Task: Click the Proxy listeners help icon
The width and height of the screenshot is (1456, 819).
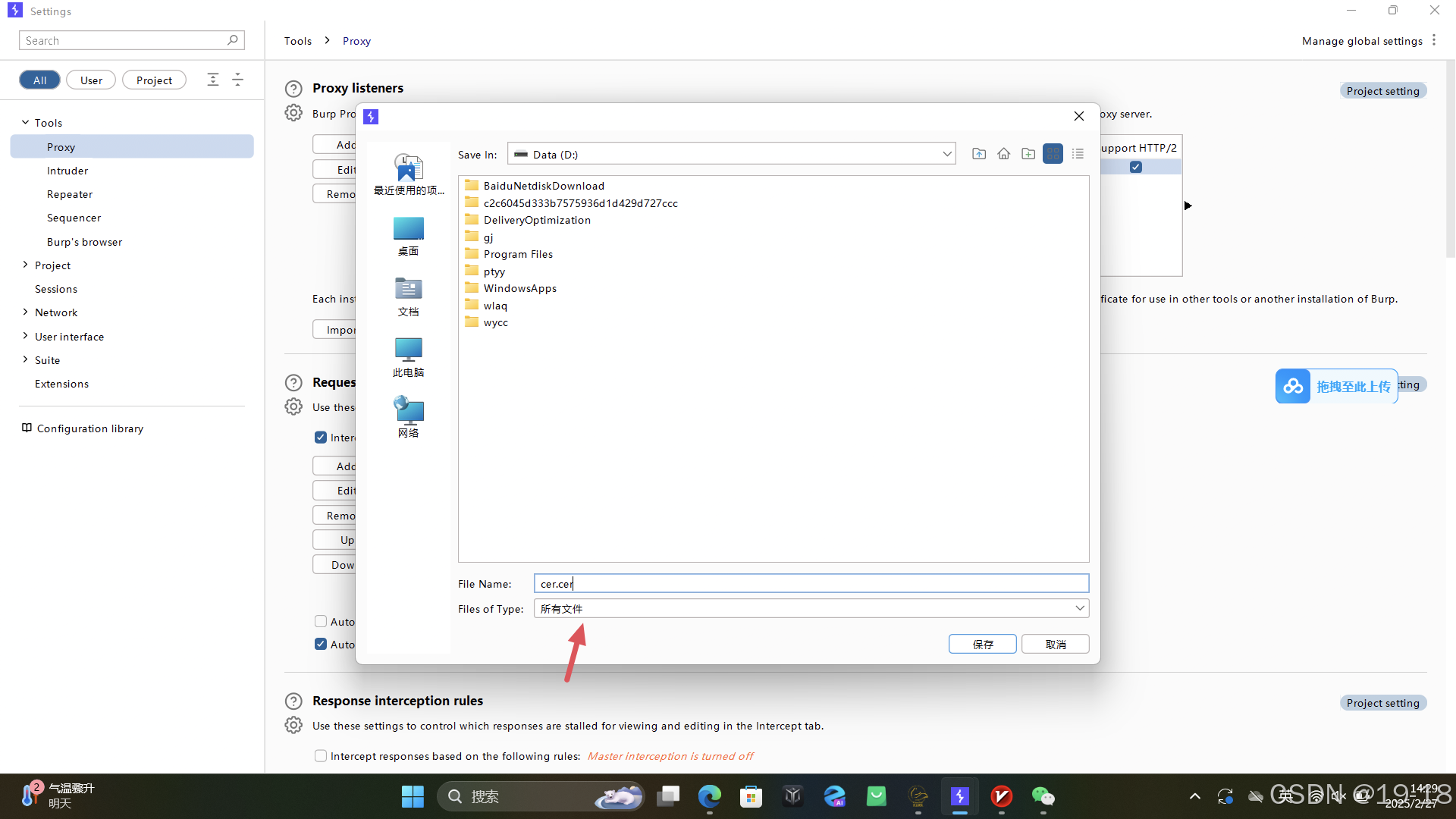Action: [x=293, y=89]
